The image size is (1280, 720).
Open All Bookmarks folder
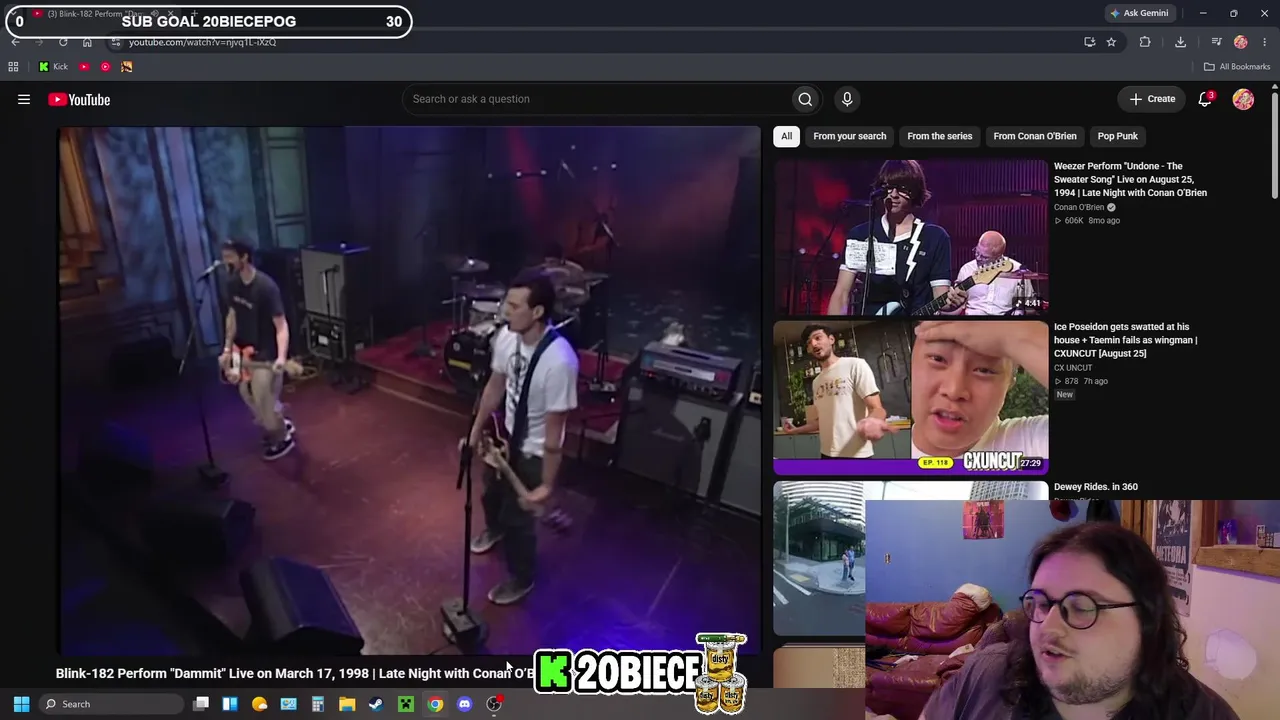click(x=1237, y=67)
